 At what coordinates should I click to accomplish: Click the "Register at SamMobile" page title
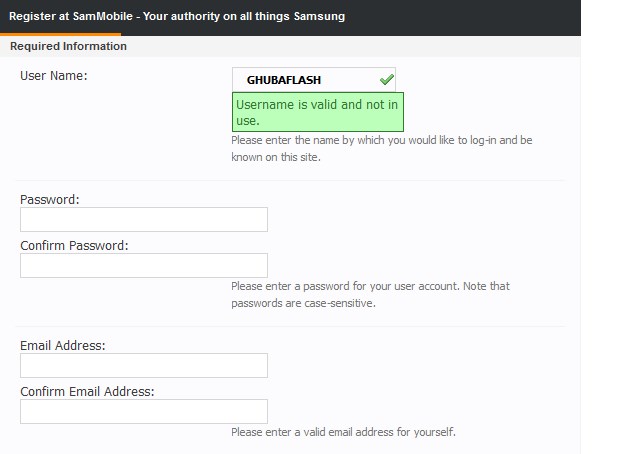tap(179, 17)
